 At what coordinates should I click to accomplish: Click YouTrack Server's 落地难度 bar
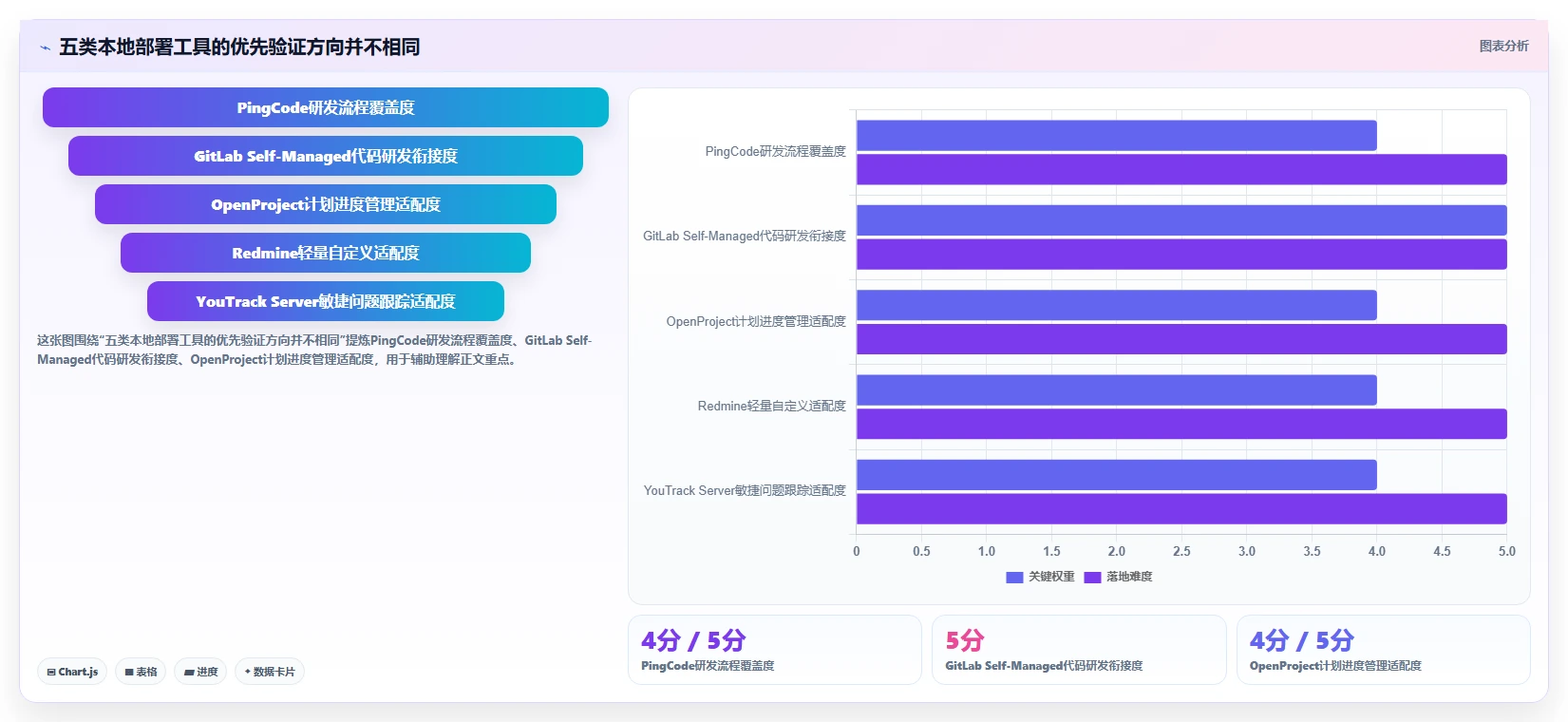[x=1181, y=508]
